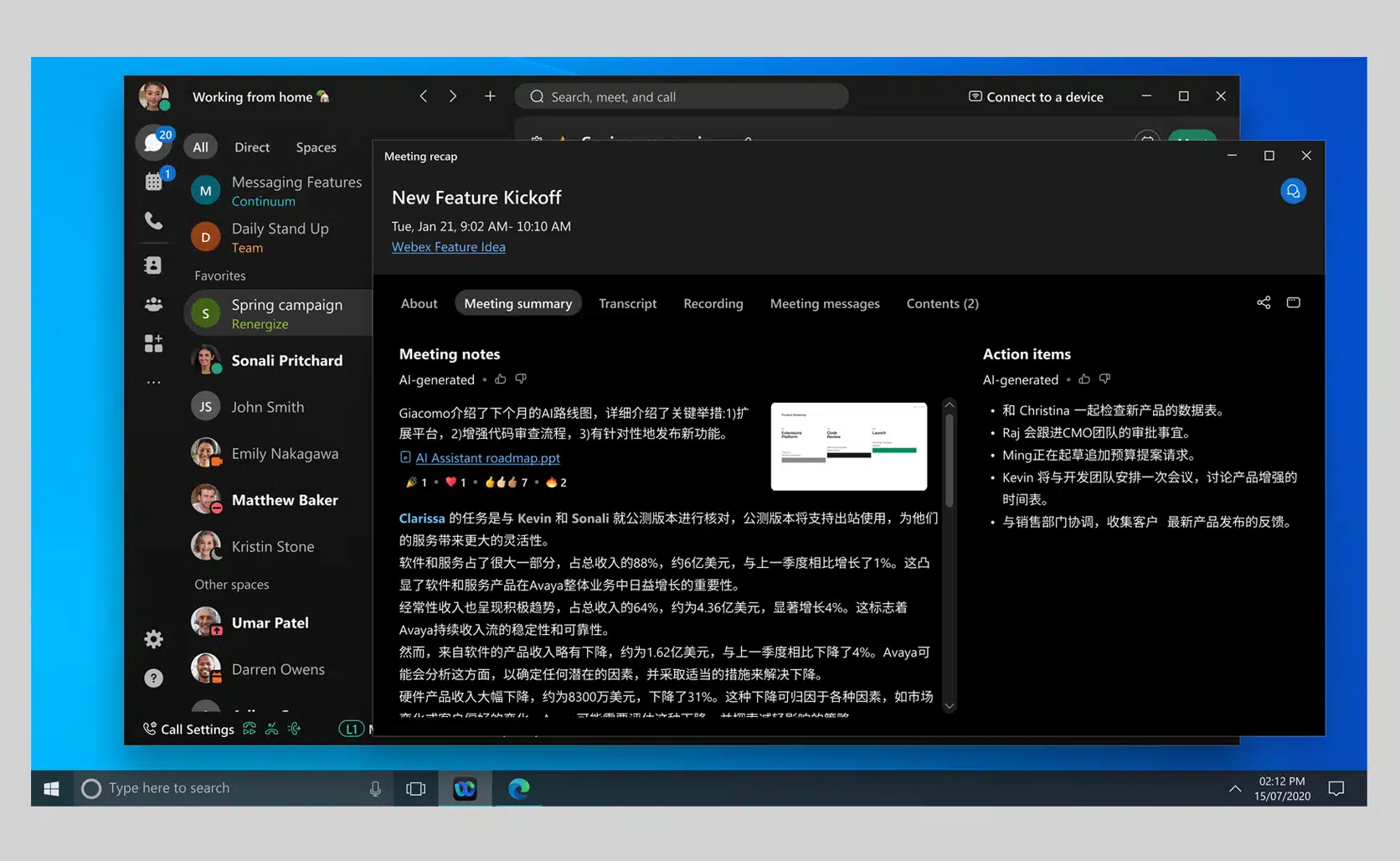Open the Calling phone icon in sidebar
Image resolution: width=1400 pixels, height=861 pixels.
(x=153, y=221)
